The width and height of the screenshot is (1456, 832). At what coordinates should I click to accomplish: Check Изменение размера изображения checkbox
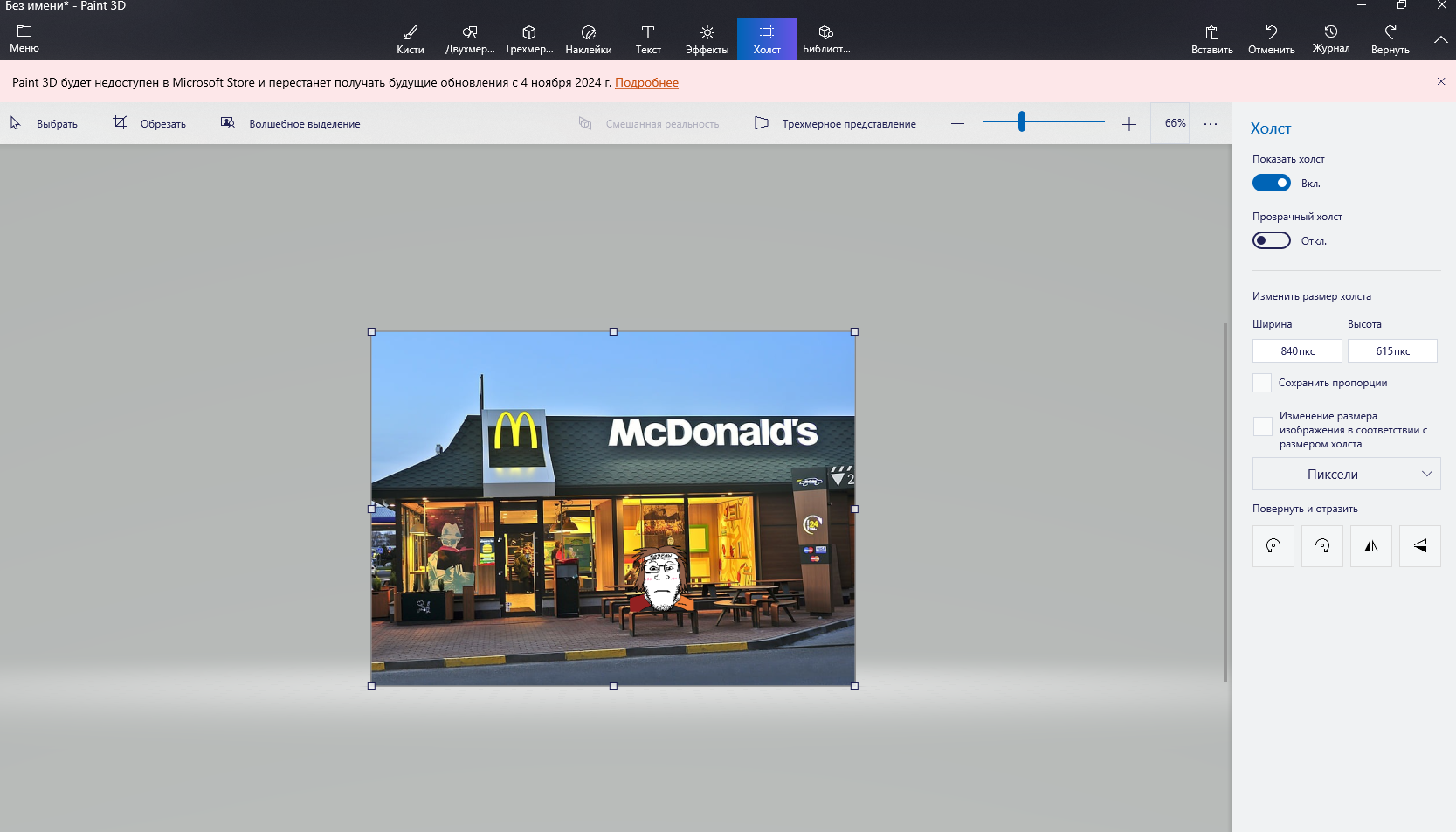(1262, 426)
